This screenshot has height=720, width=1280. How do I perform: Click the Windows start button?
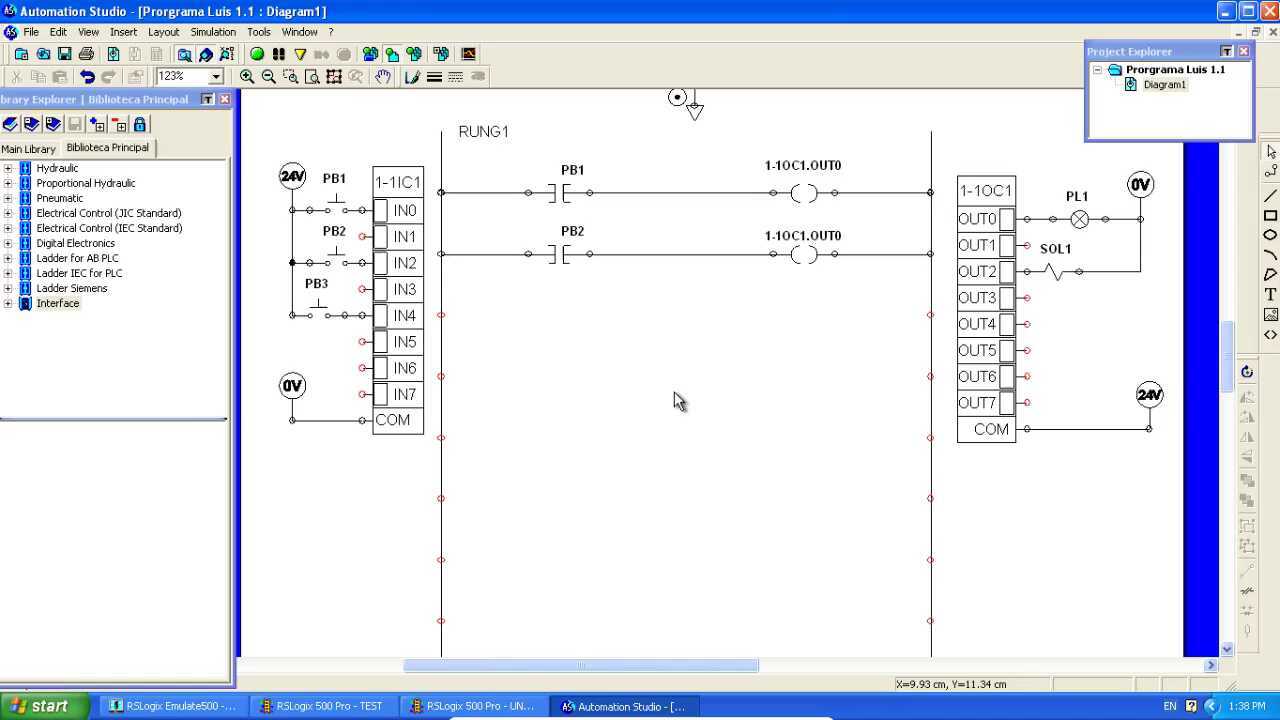[38, 706]
